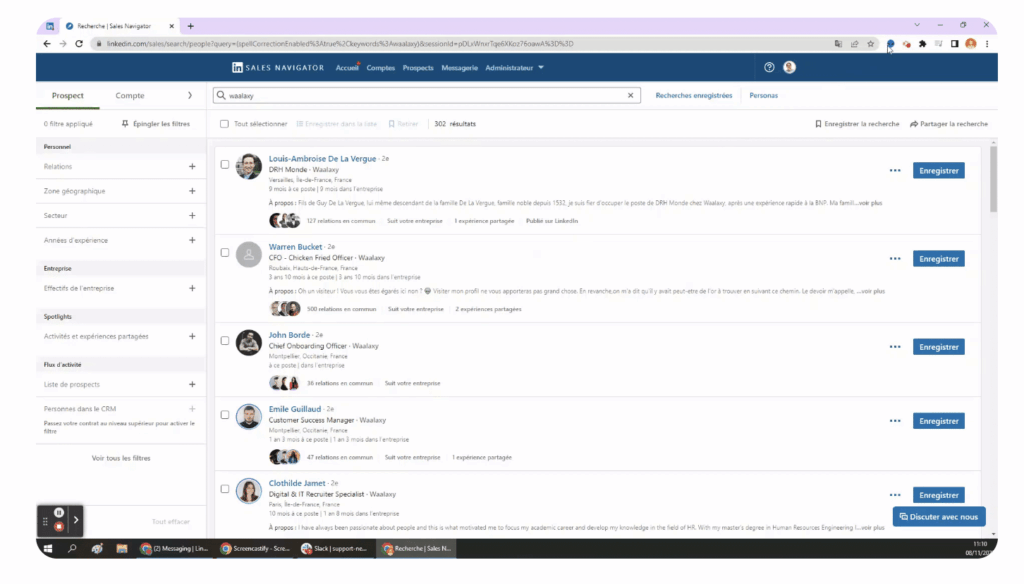Screen dimensions: 1024x584
Task: Expand the Zone géographique filter
Action: (x=192, y=191)
